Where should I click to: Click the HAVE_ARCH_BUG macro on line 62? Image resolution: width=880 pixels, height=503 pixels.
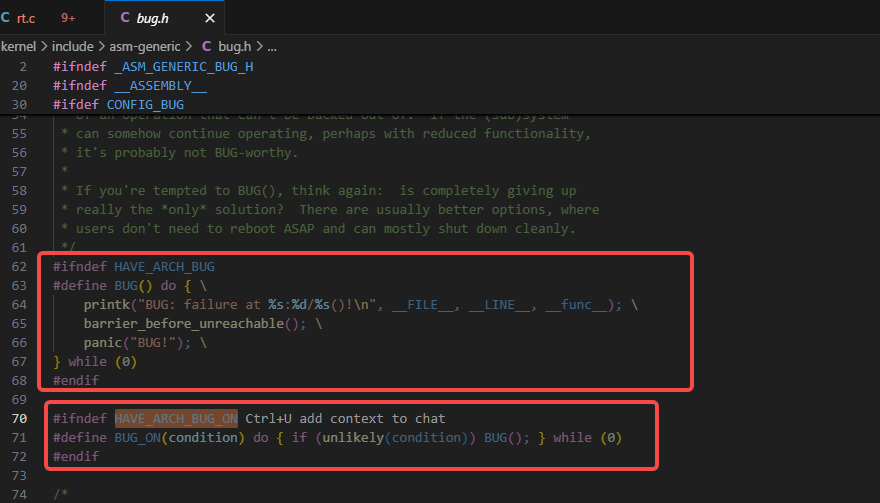coord(164,267)
